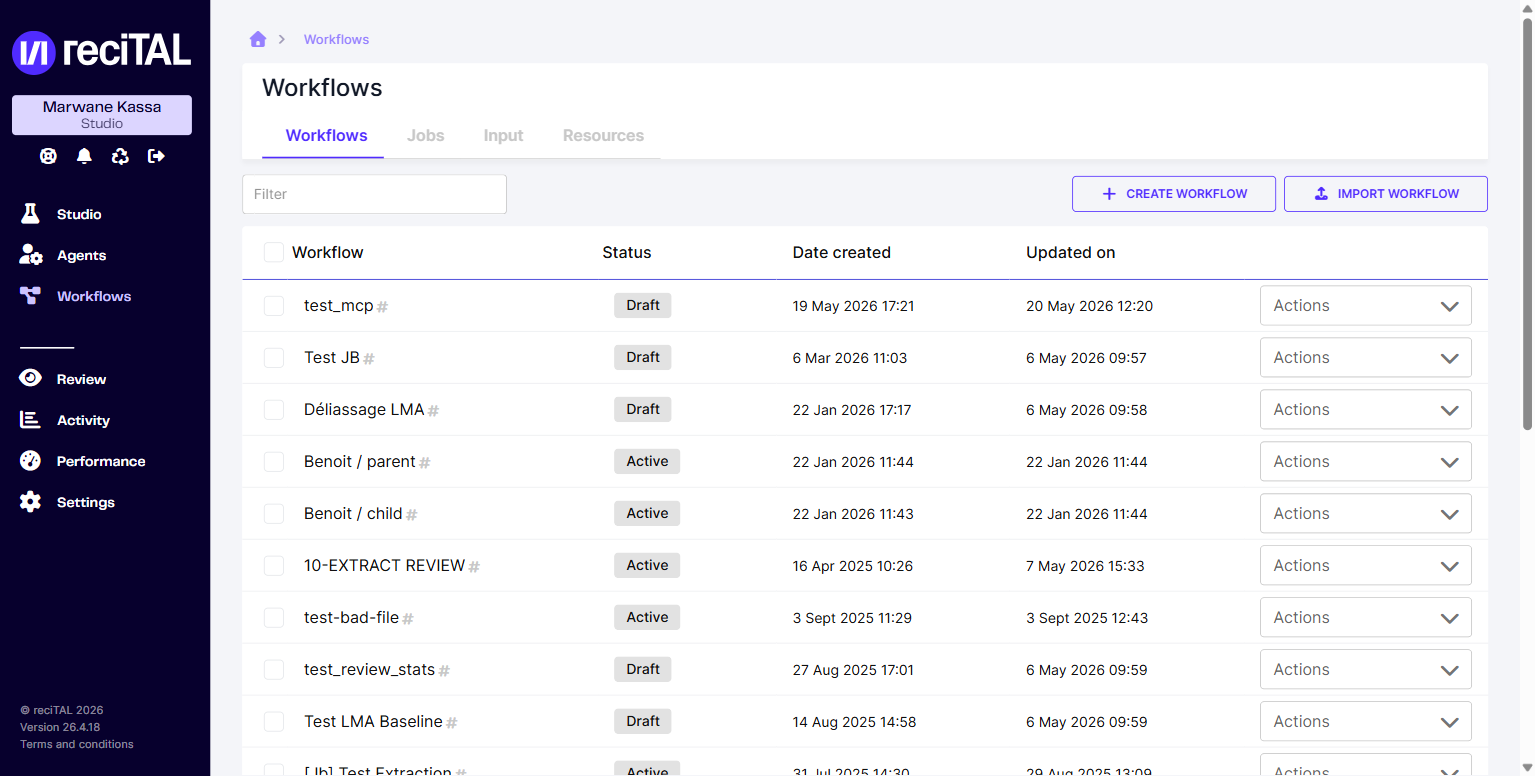This screenshot has height=776, width=1535.
Task: Open the Actions dropdown for Benoit / parent
Action: coord(1365,462)
